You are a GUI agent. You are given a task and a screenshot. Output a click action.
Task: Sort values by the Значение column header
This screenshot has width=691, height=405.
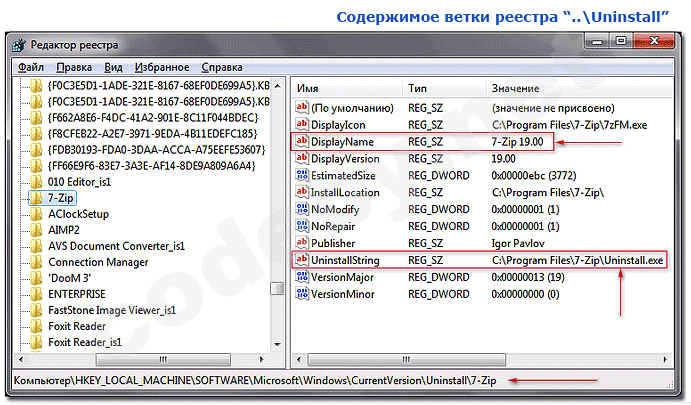(x=579, y=89)
